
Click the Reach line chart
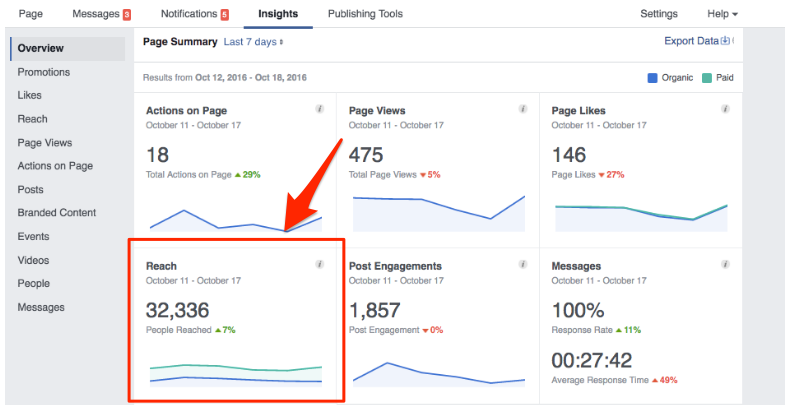tap(236, 374)
